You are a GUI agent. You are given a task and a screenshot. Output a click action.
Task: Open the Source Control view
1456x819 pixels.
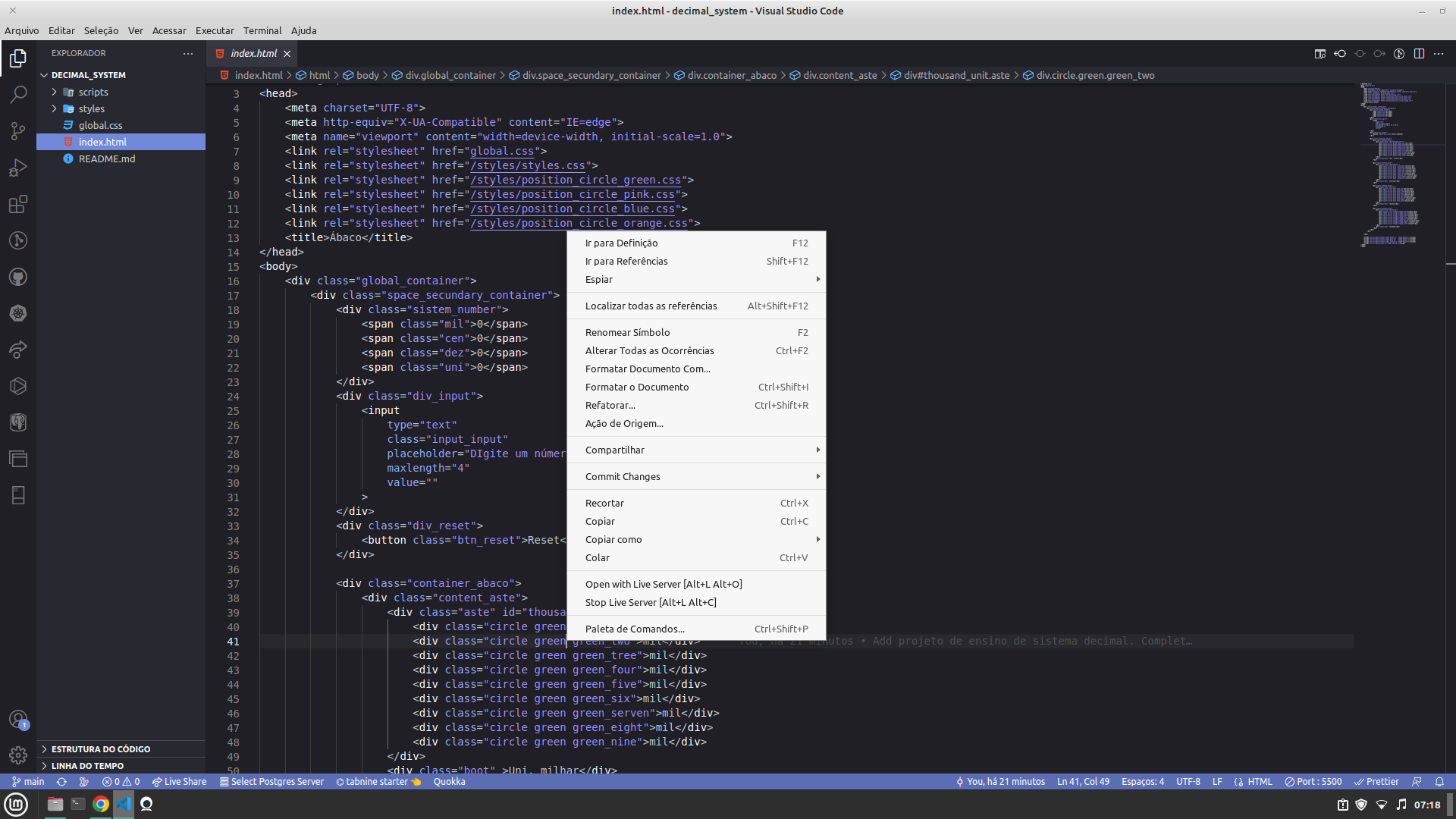(18, 131)
